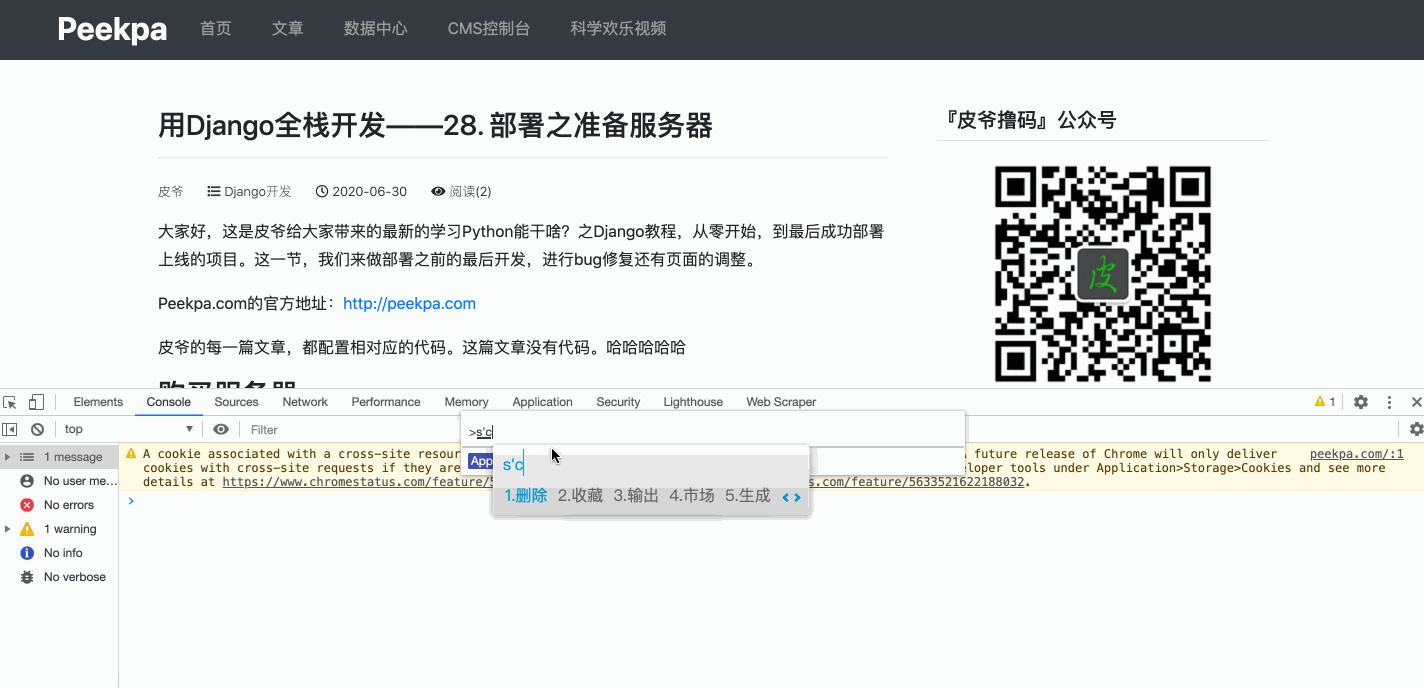Open DevTools settings gear icon
Screen dimensions: 1424x688
coord(1361,402)
